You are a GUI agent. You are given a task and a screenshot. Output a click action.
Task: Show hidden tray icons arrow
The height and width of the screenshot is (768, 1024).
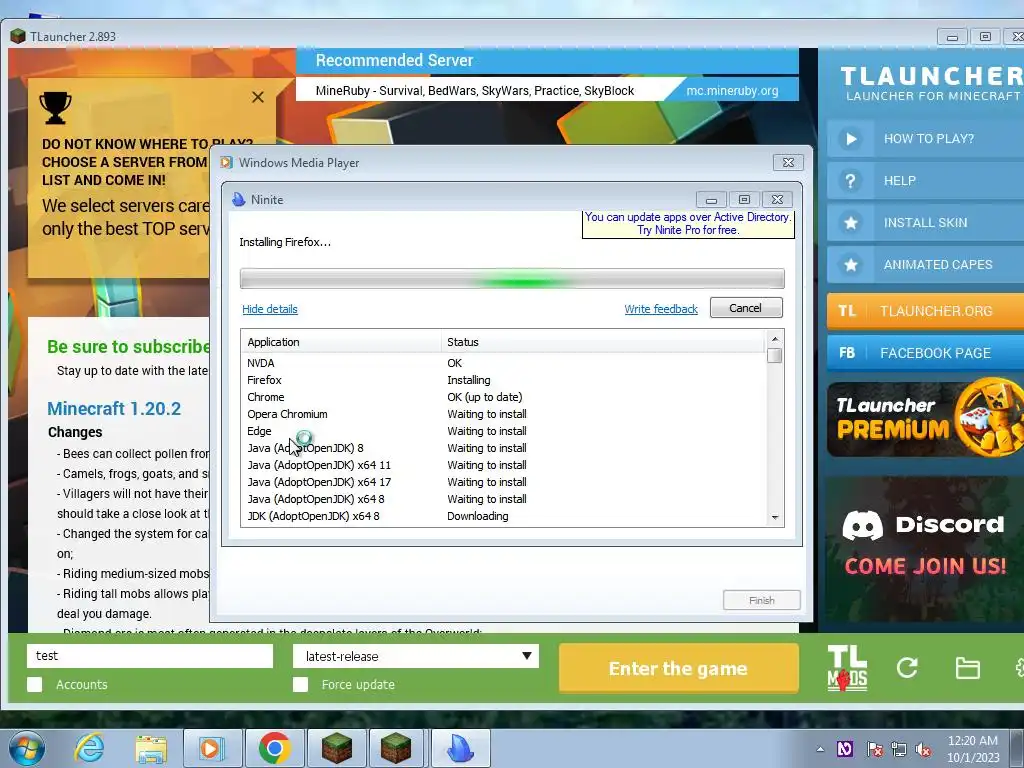820,749
